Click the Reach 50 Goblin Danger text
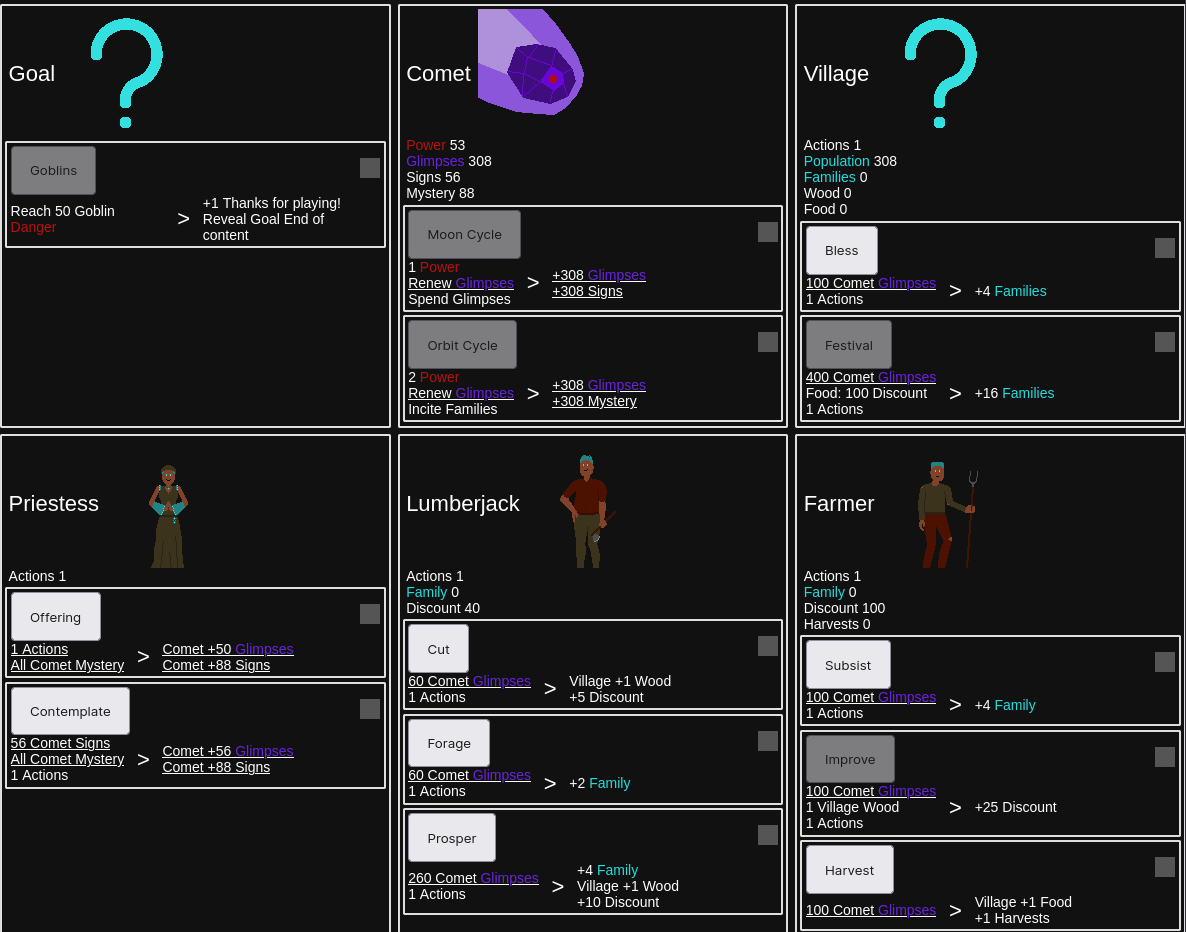This screenshot has width=1186, height=932. tap(63, 219)
